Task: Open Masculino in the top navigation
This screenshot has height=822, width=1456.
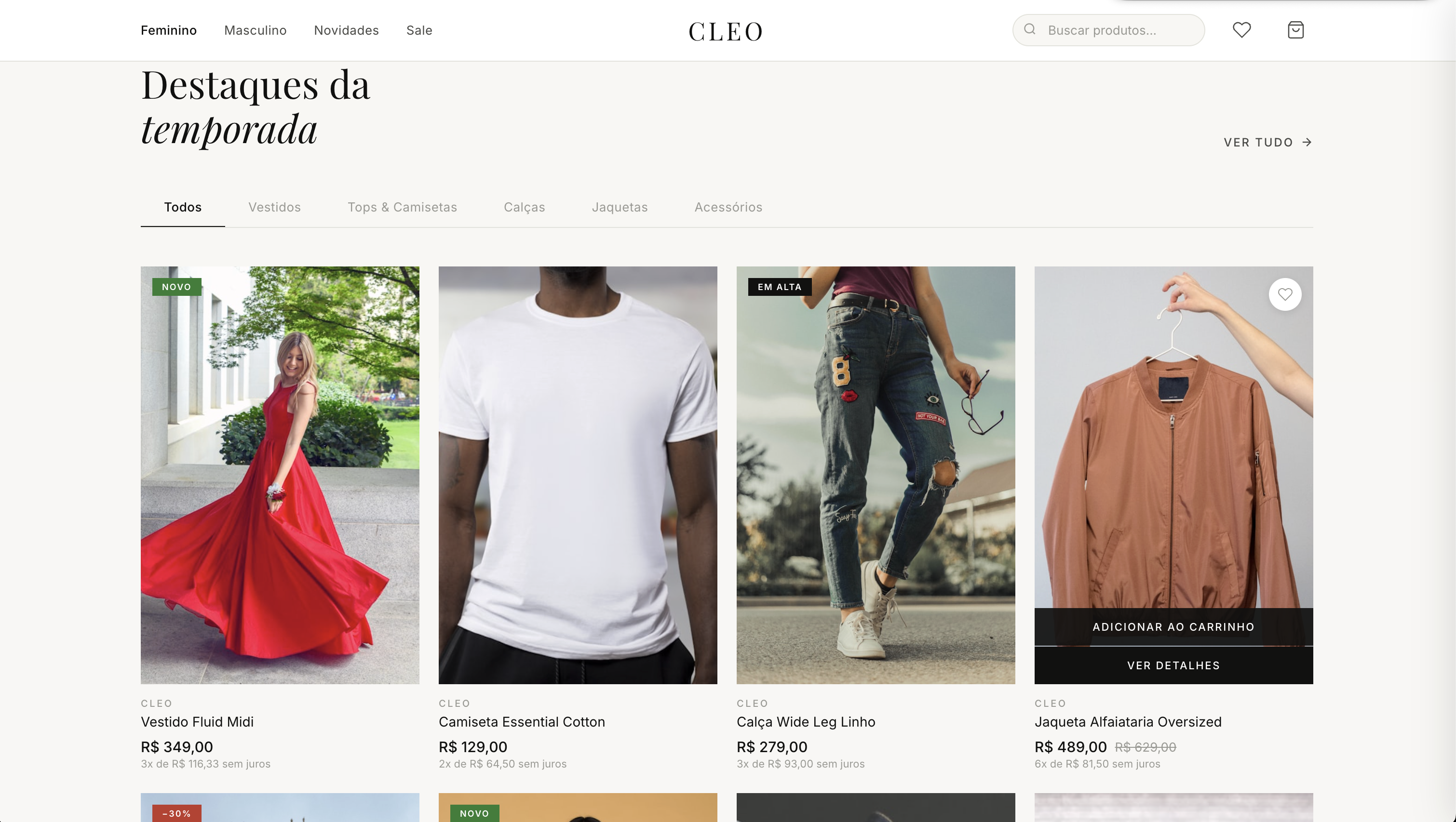Action: tap(256, 30)
